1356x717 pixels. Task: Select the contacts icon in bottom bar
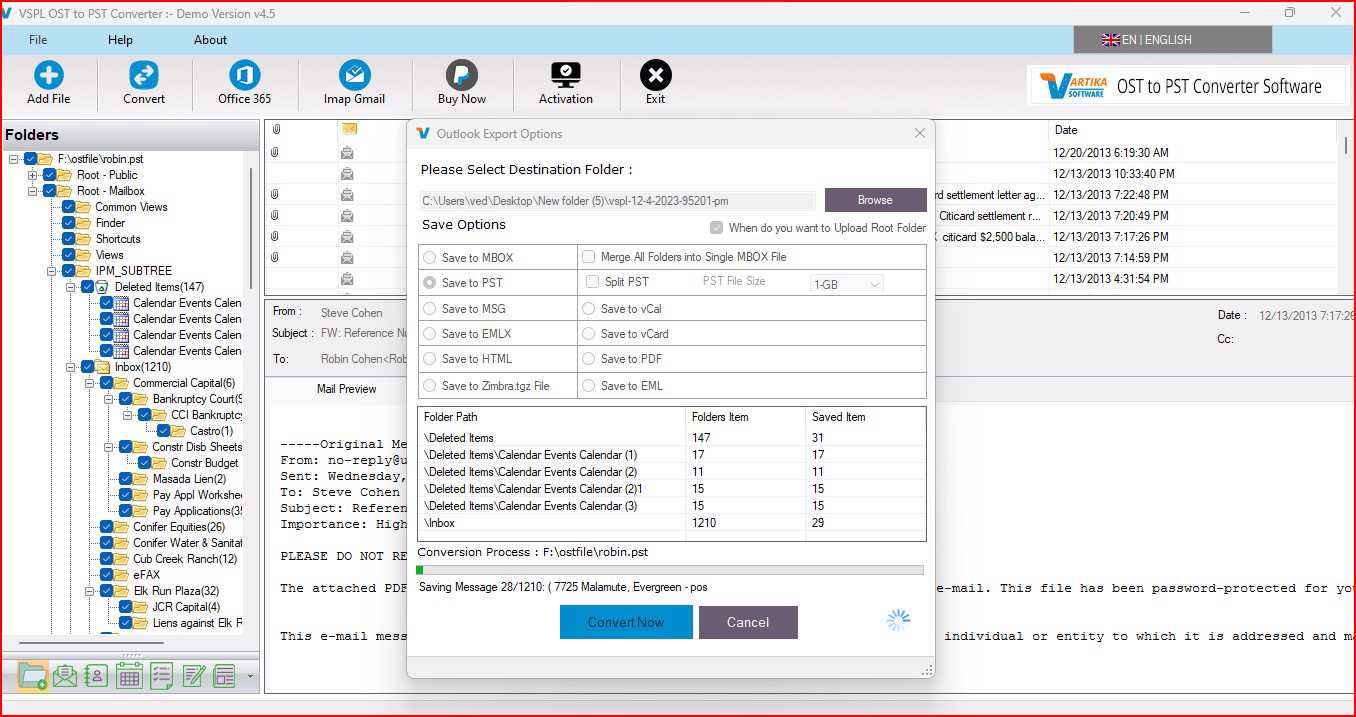[97, 676]
